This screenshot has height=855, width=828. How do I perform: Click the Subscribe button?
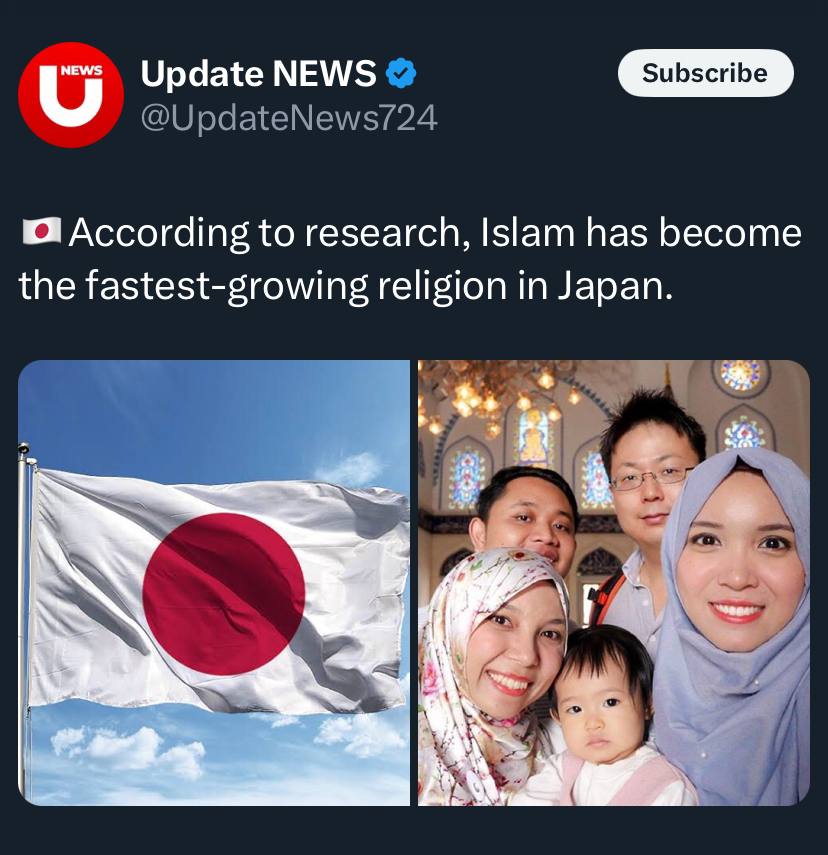coord(705,73)
